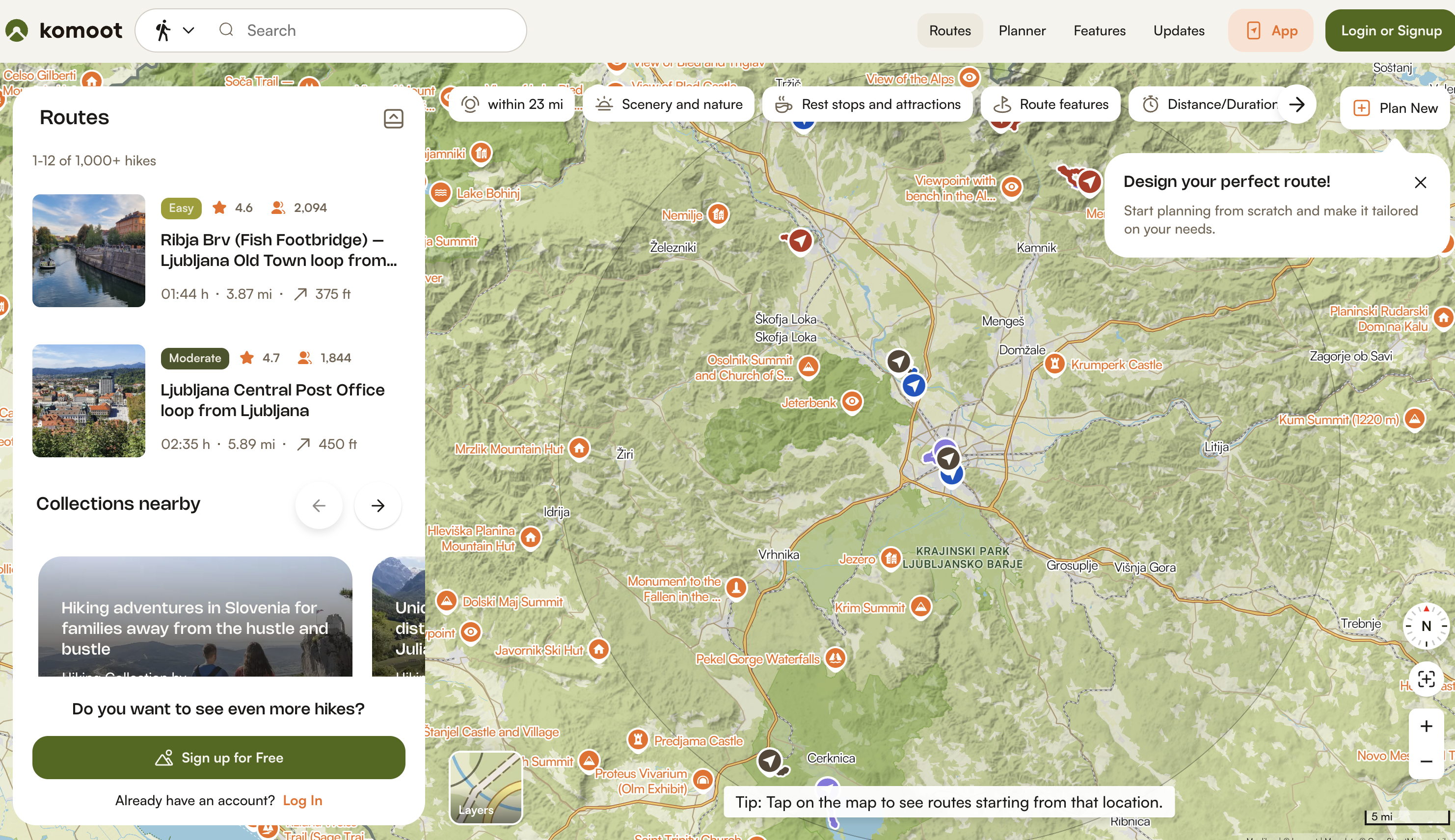Image resolution: width=1455 pixels, height=840 pixels.
Task: Select the Predjama Castle marker
Action: click(638, 739)
